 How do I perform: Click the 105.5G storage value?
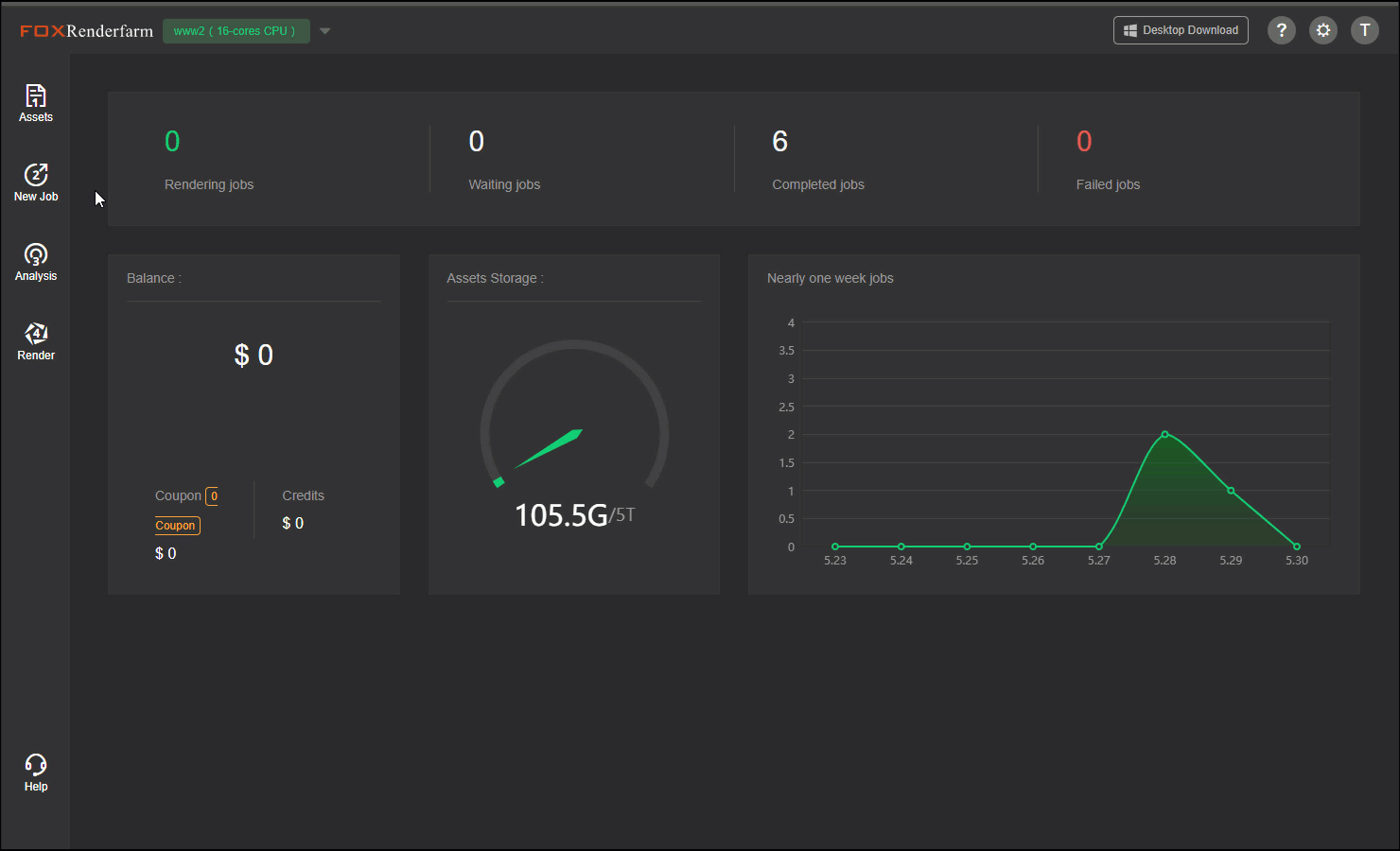(561, 515)
